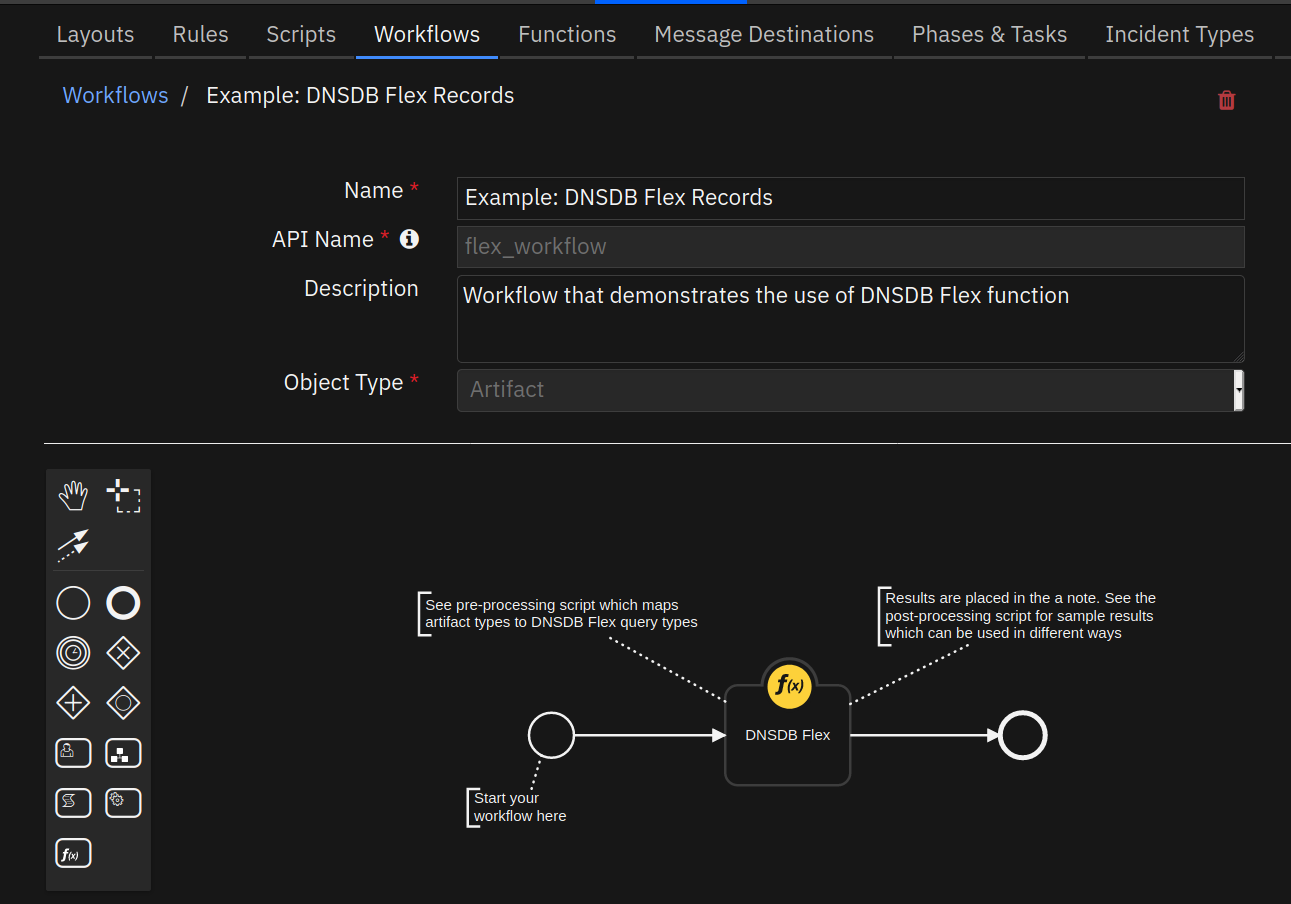Viewport: 1291px width, 904px height.
Task: Open the Incident Types tab
Action: coord(1179,34)
